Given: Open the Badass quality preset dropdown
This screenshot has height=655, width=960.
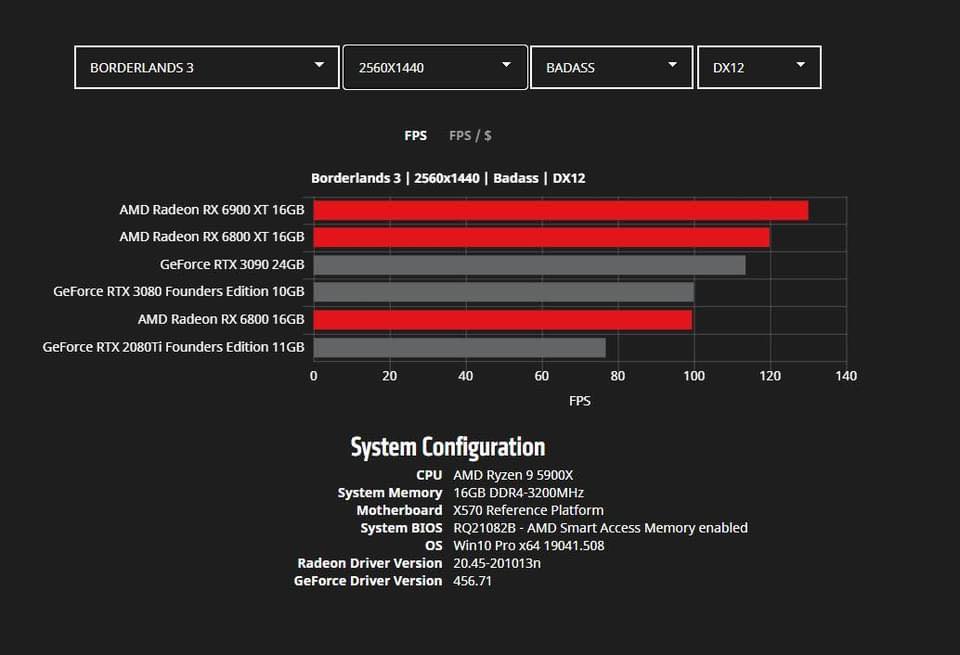Looking at the screenshot, I should [x=612, y=67].
